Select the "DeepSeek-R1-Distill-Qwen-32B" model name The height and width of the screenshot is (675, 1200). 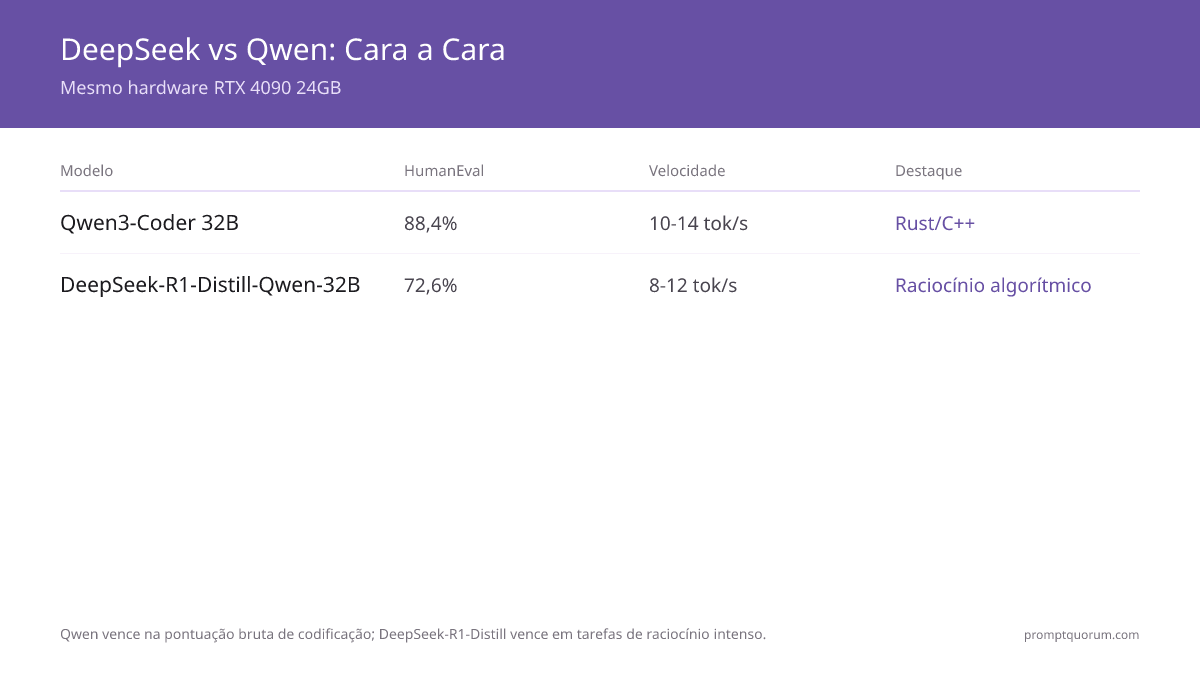tap(210, 285)
